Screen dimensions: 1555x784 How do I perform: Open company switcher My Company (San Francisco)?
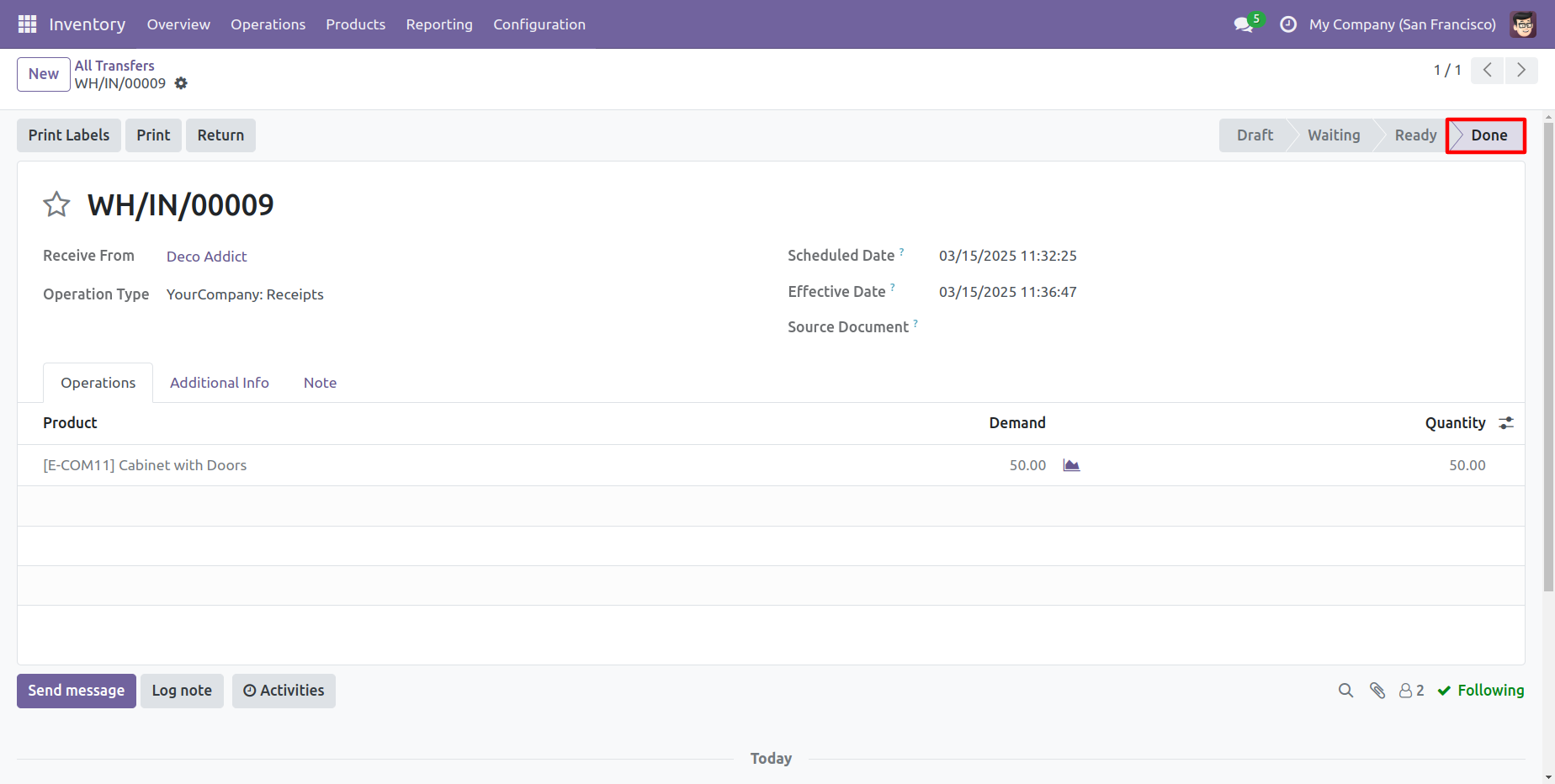coord(1402,24)
